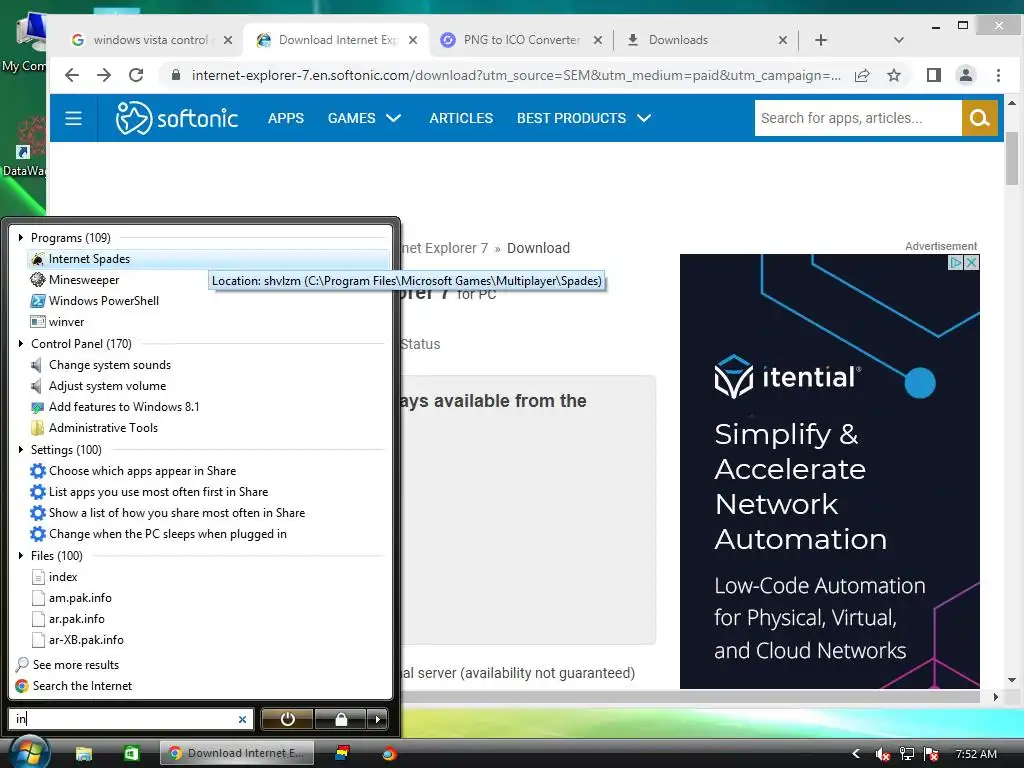Reload the Softonic page
The image size is (1024, 768).
136,75
